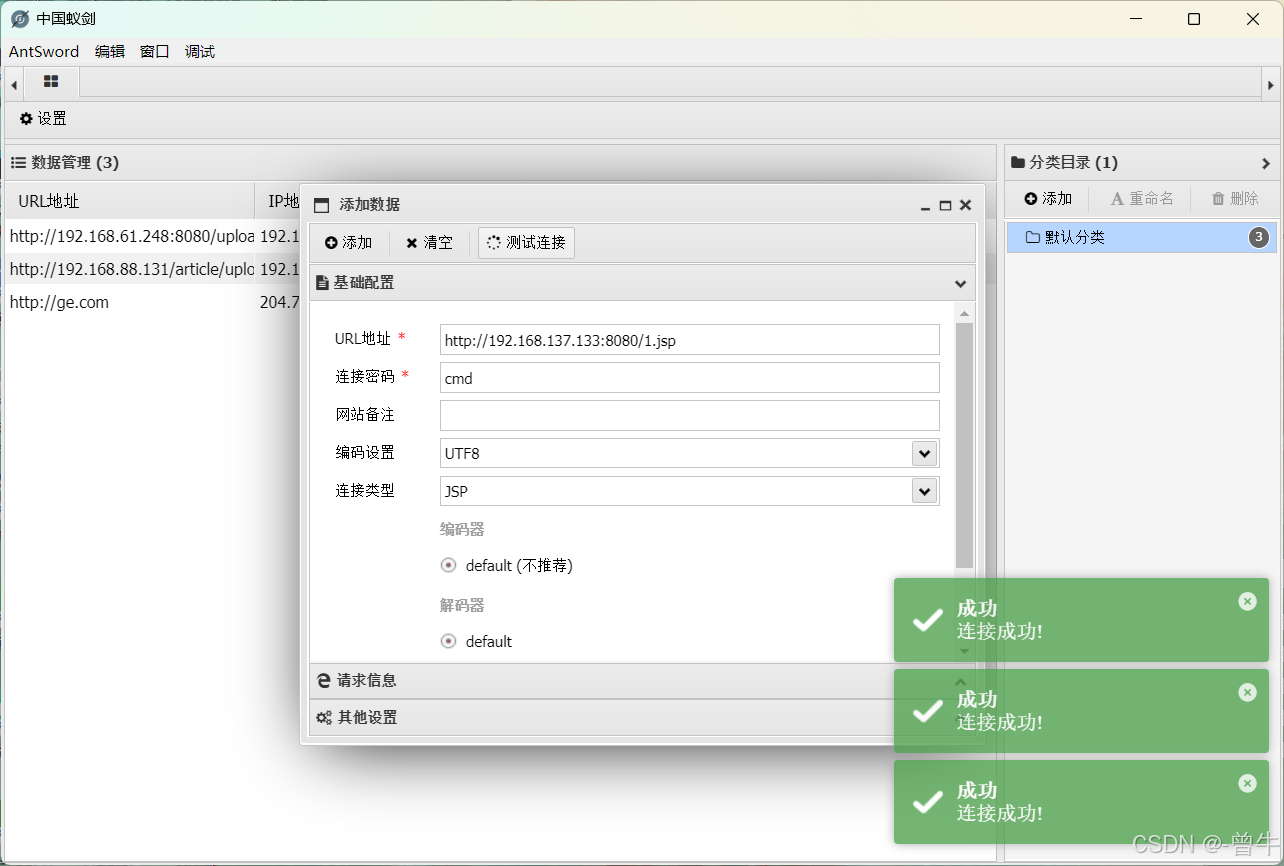The width and height of the screenshot is (1284, 866).
Task: Click the 数据管理 (3) panel header
Action: click(x=500, y=163)
